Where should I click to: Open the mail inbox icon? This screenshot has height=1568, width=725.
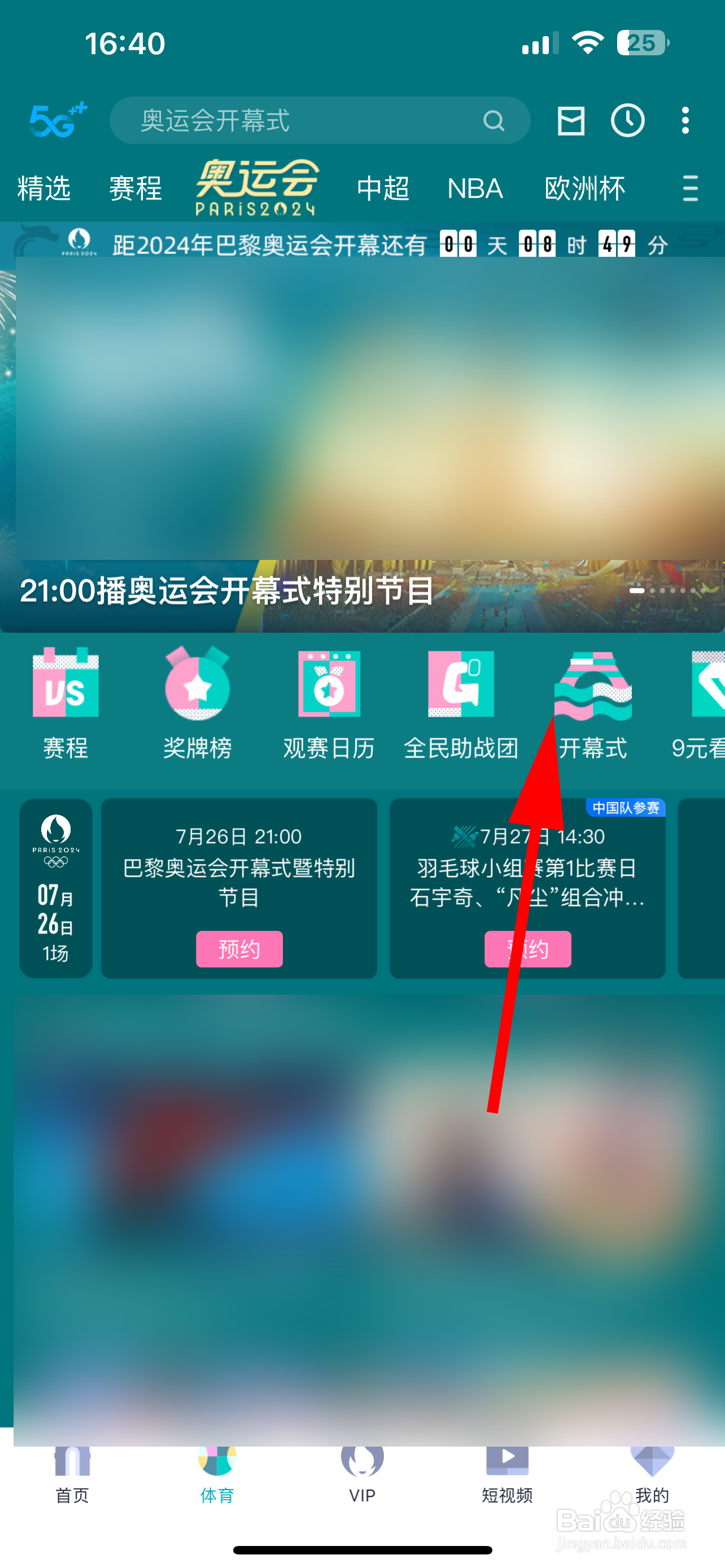pyautogui.click(x=571, y=121)
